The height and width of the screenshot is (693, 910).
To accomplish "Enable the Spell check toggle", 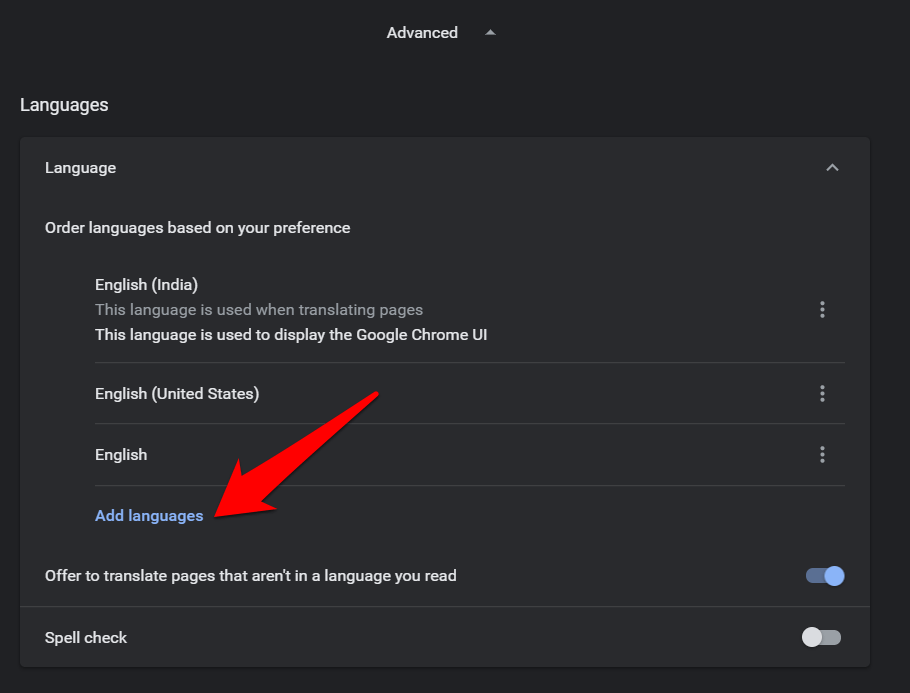I will [x=821, y=638].
